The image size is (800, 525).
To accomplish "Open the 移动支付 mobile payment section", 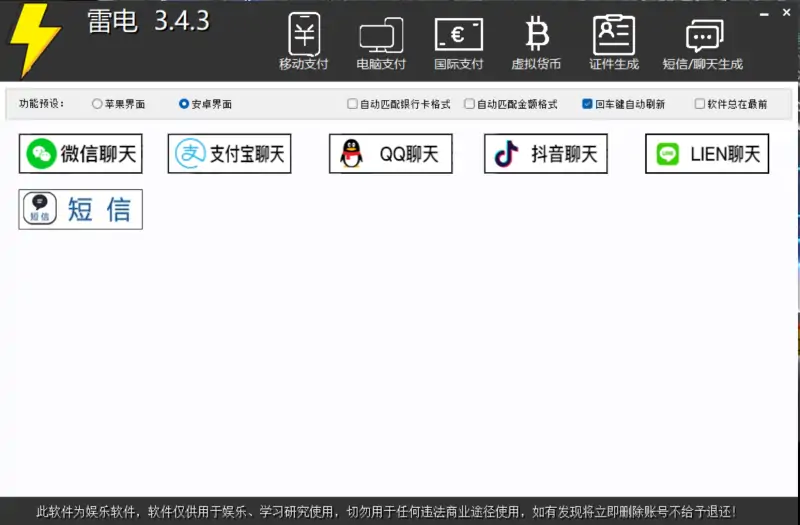I will tap(304, 41).
